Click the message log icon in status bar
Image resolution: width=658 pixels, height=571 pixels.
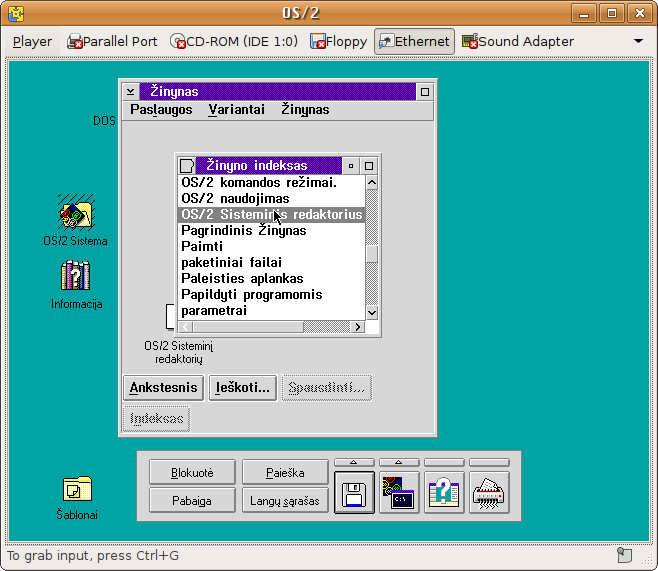click(624, 555)
